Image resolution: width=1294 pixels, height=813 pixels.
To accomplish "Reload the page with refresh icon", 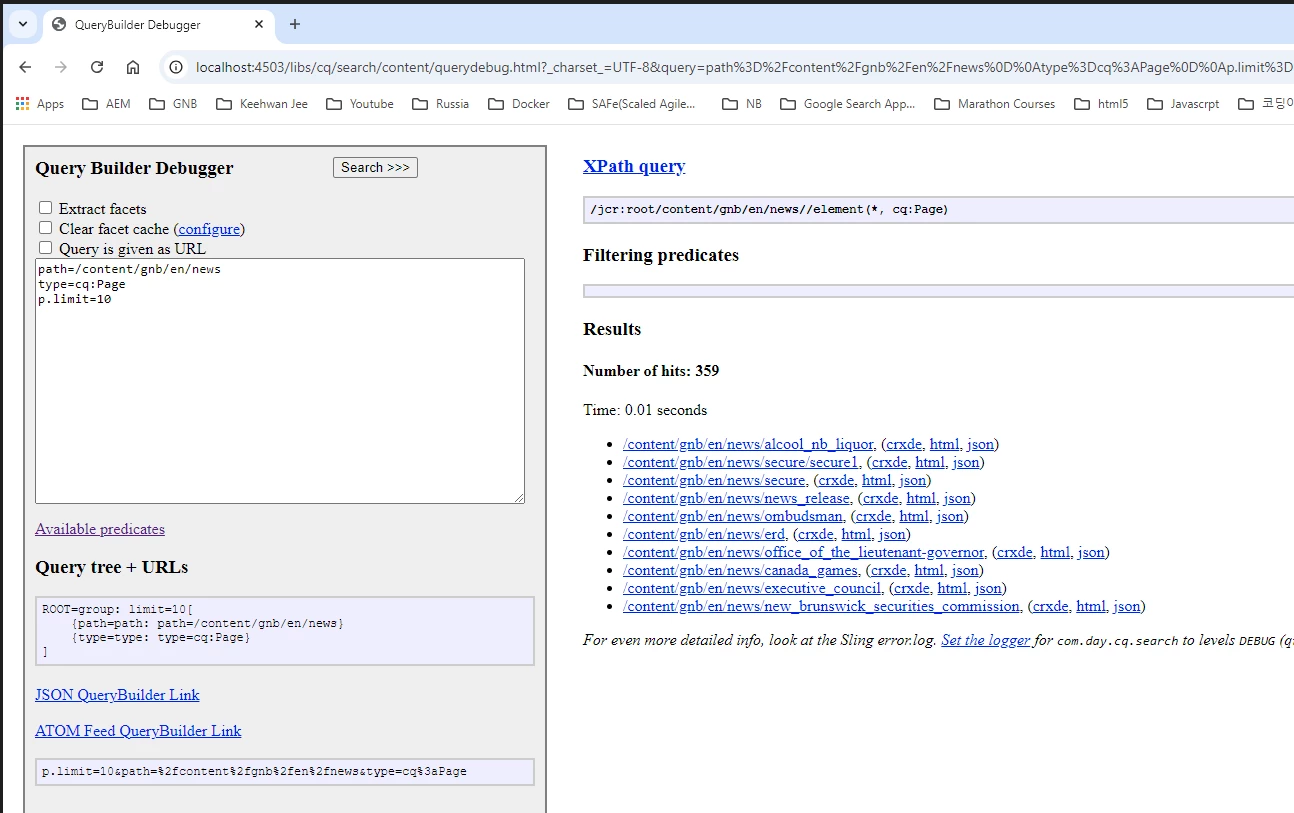I will (x=97, y=67).
